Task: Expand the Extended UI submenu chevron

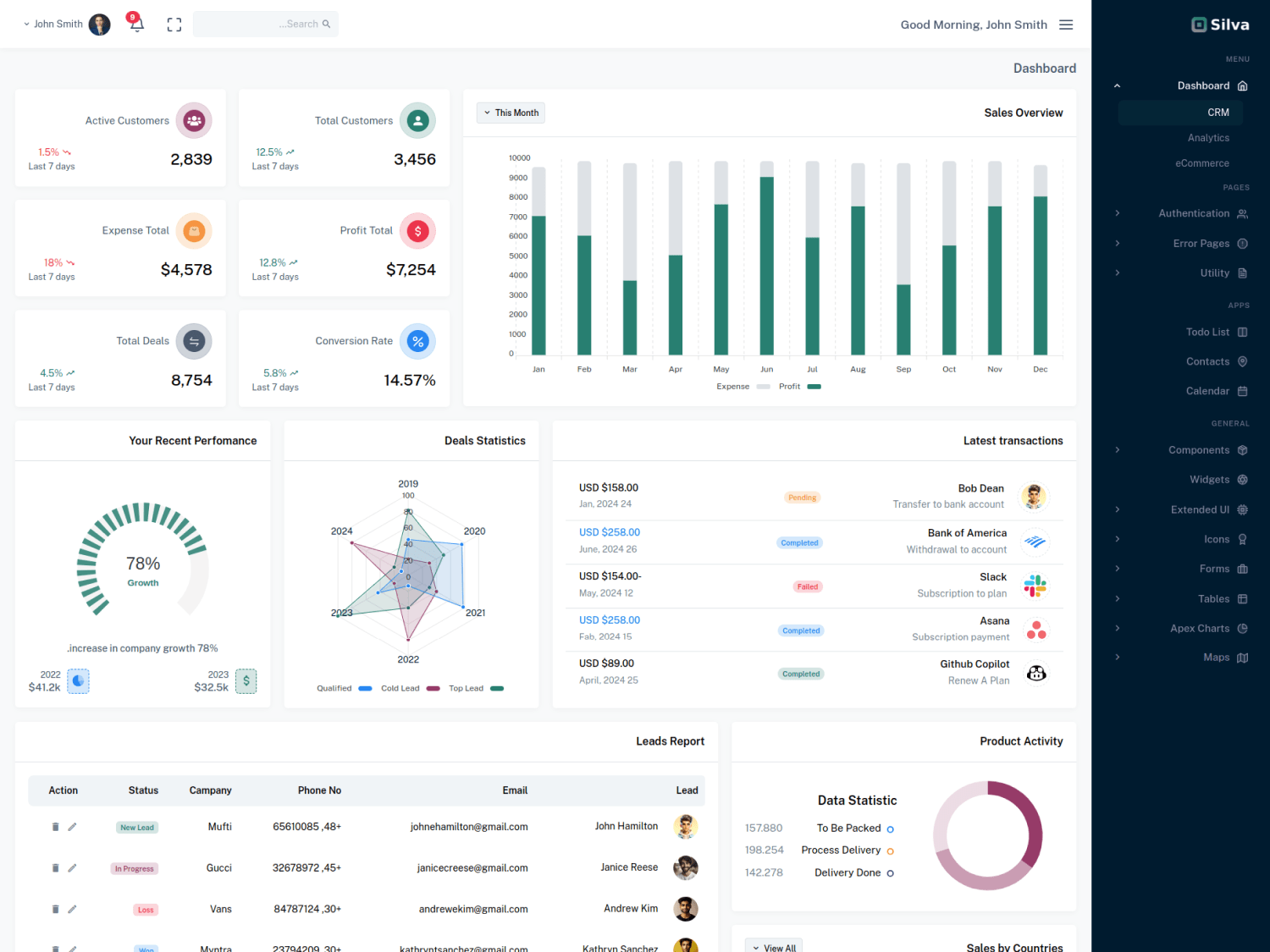Action: pos(1117,509)
